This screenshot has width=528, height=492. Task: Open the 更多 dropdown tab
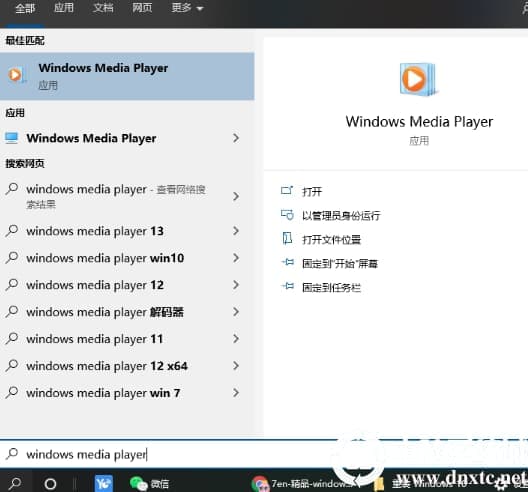click(x=187, y=7)
